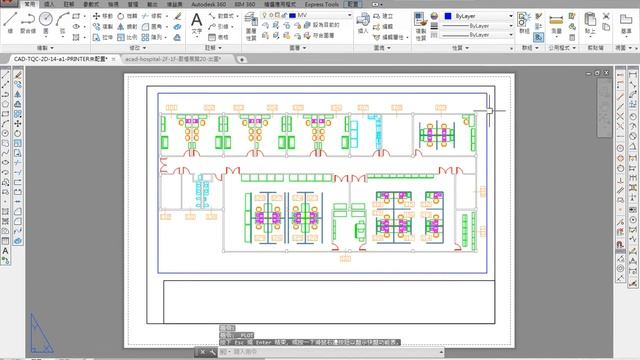Switch to the acad-hospital drawing file tab
The height and width of the screenshot is (360, 640).
pos(173,59)
